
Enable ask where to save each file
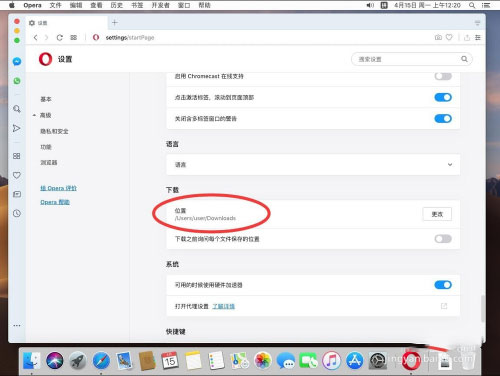point(443,239)
